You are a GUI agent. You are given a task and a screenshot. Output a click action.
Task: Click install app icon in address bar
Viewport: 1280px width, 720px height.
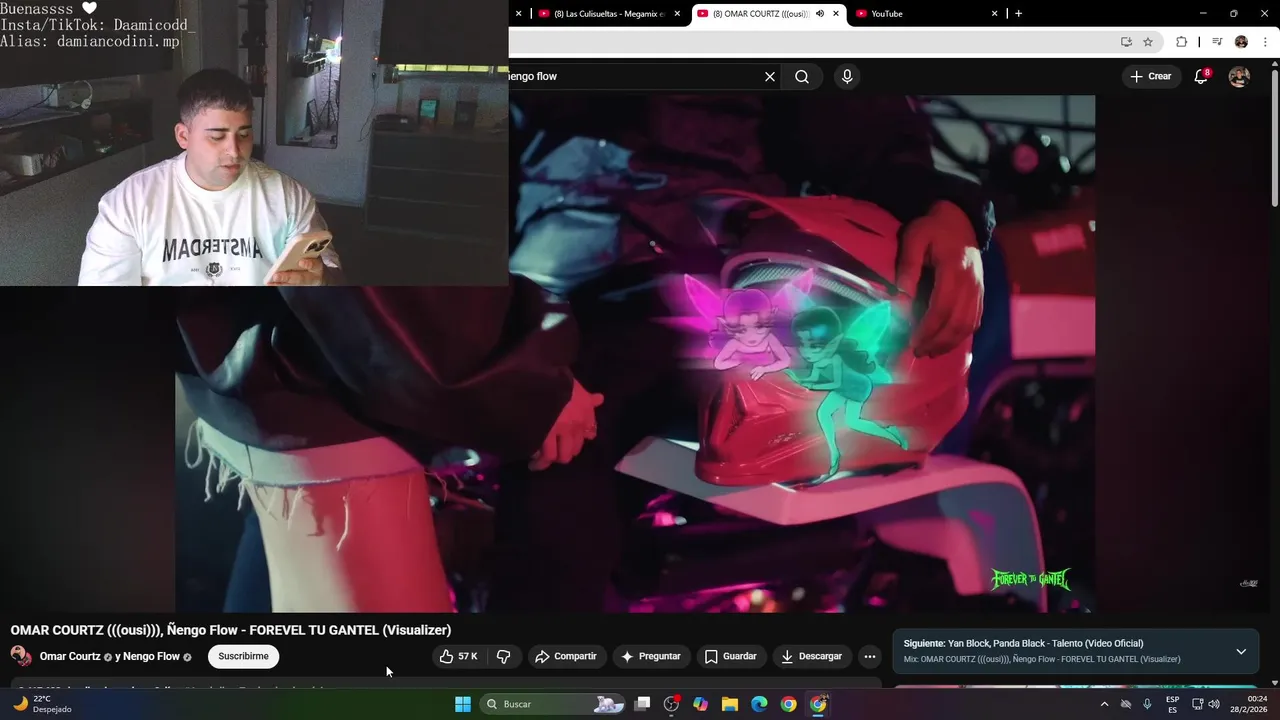1126,42
